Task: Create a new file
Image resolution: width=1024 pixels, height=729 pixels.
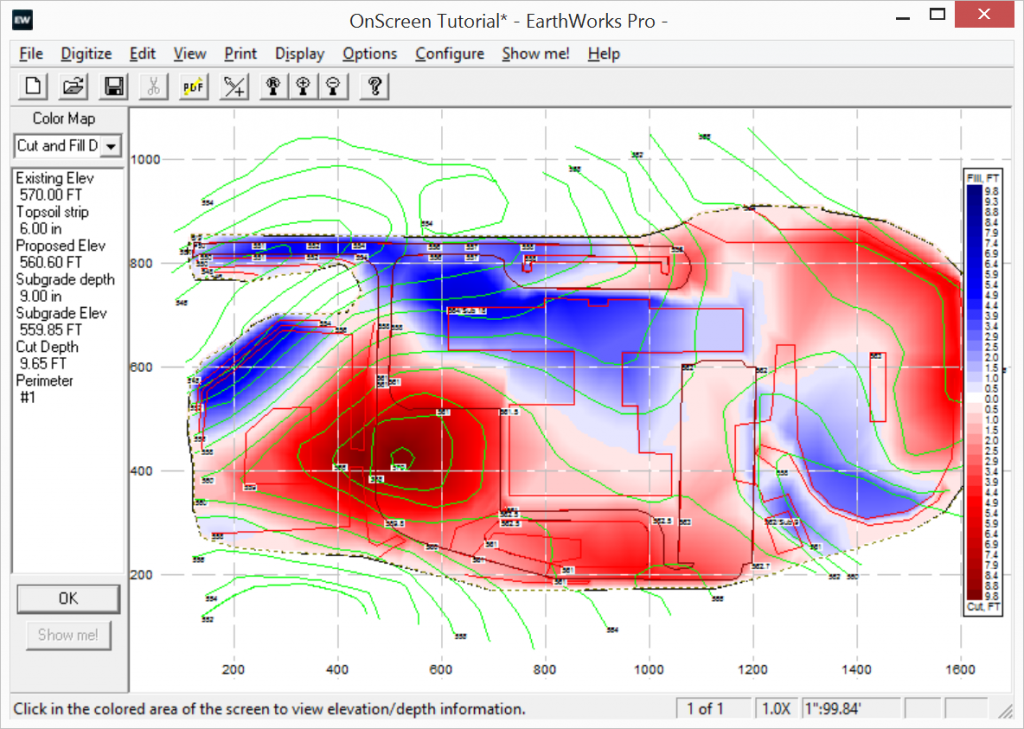Action: 31,86
